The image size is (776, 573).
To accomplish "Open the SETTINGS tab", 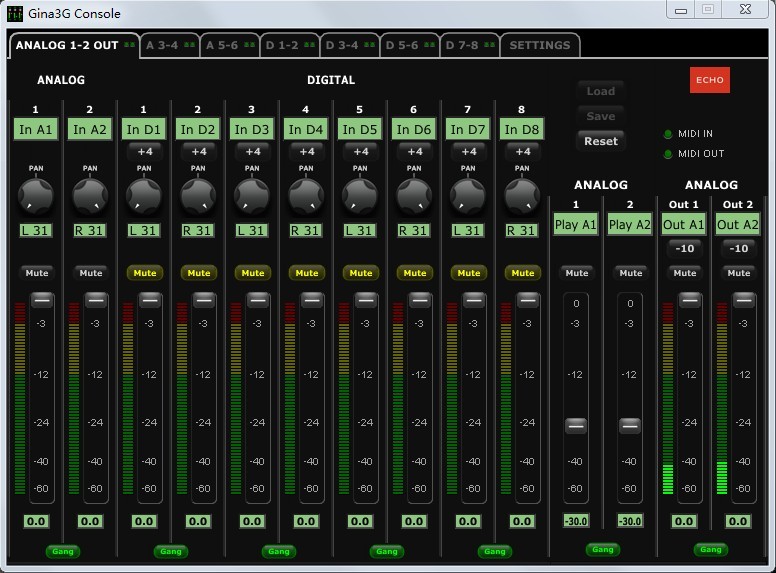I will coord(540,46).
